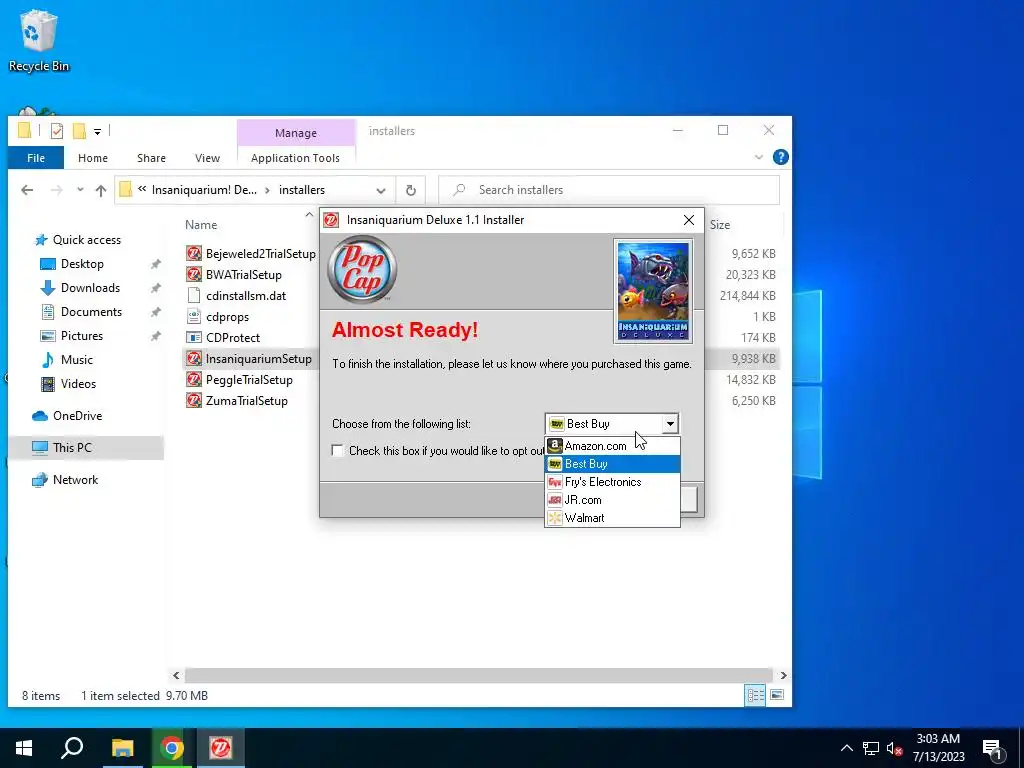Pick Fry's Electronics from the list

(612, 482)
